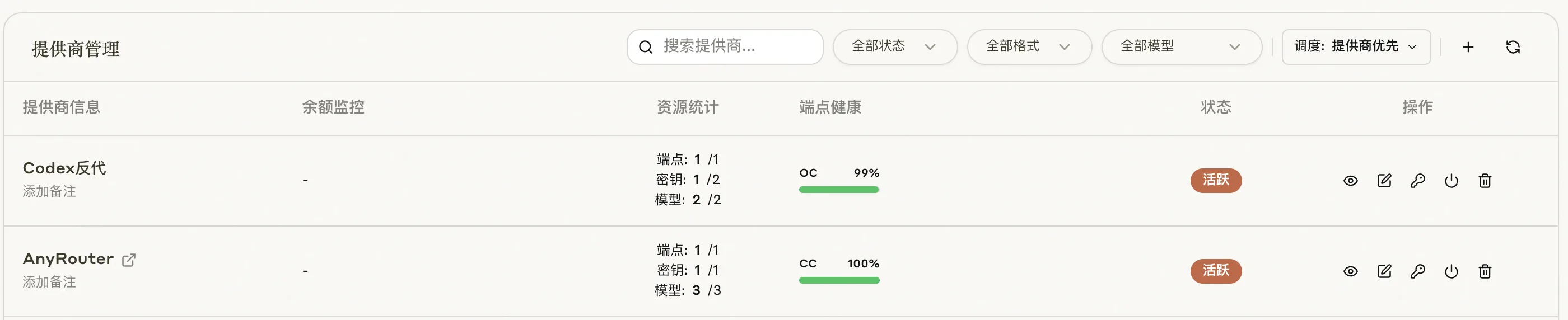The image size is (1568, 320).
Task: Expand the 全部状态 filter dropdown
Action: 895,47
